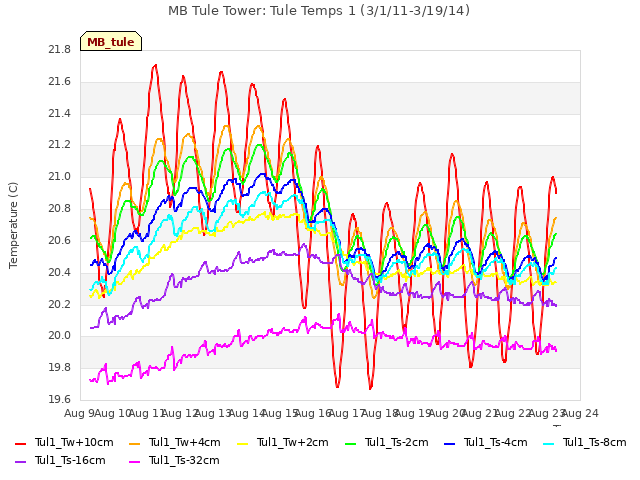Click the 20.6 y-axis tick label

(60, 240)
